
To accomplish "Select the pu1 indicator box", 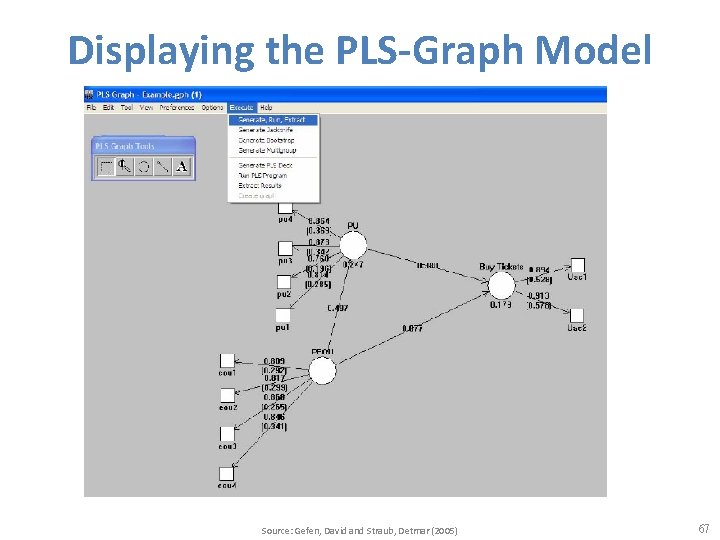I will tap(283, 315).
